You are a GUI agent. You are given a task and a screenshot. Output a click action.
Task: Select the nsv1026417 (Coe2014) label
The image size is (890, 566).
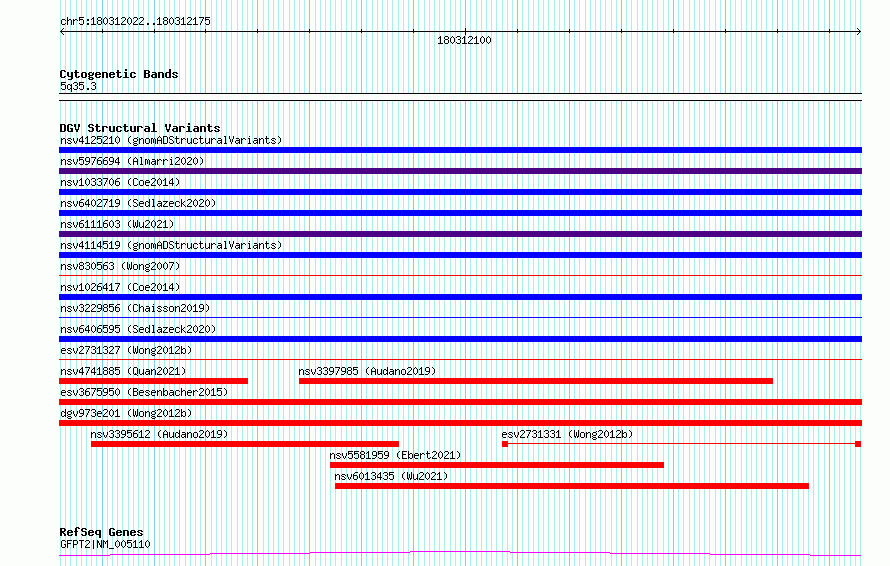[120, 287]
